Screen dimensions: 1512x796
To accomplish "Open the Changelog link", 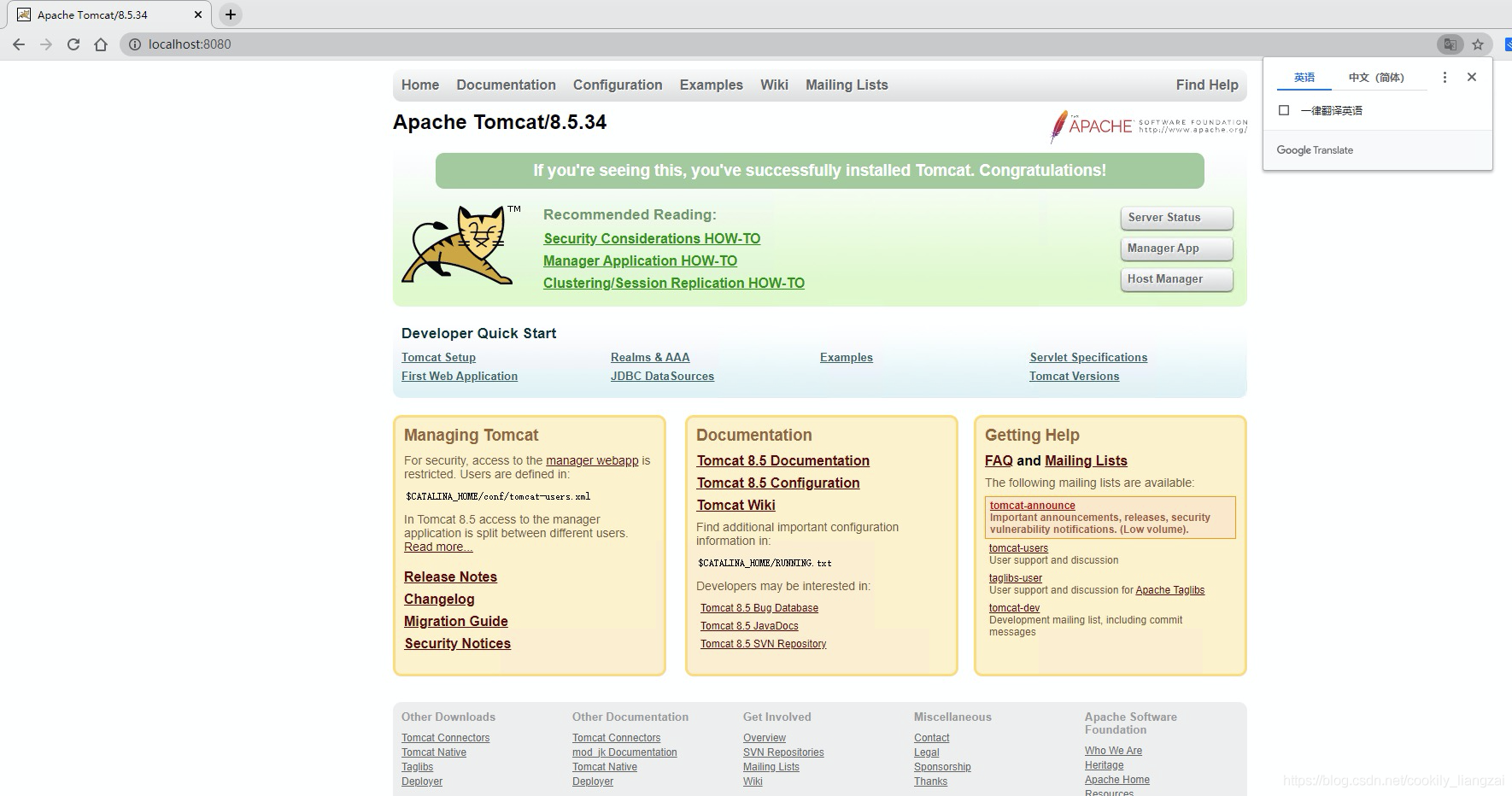I will point(439,600).
